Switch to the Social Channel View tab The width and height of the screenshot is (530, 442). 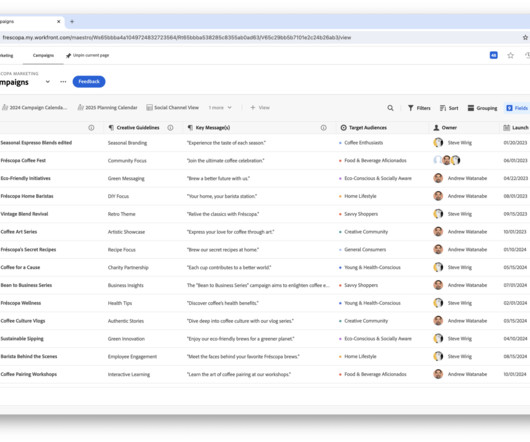click(x=172, y=108)
